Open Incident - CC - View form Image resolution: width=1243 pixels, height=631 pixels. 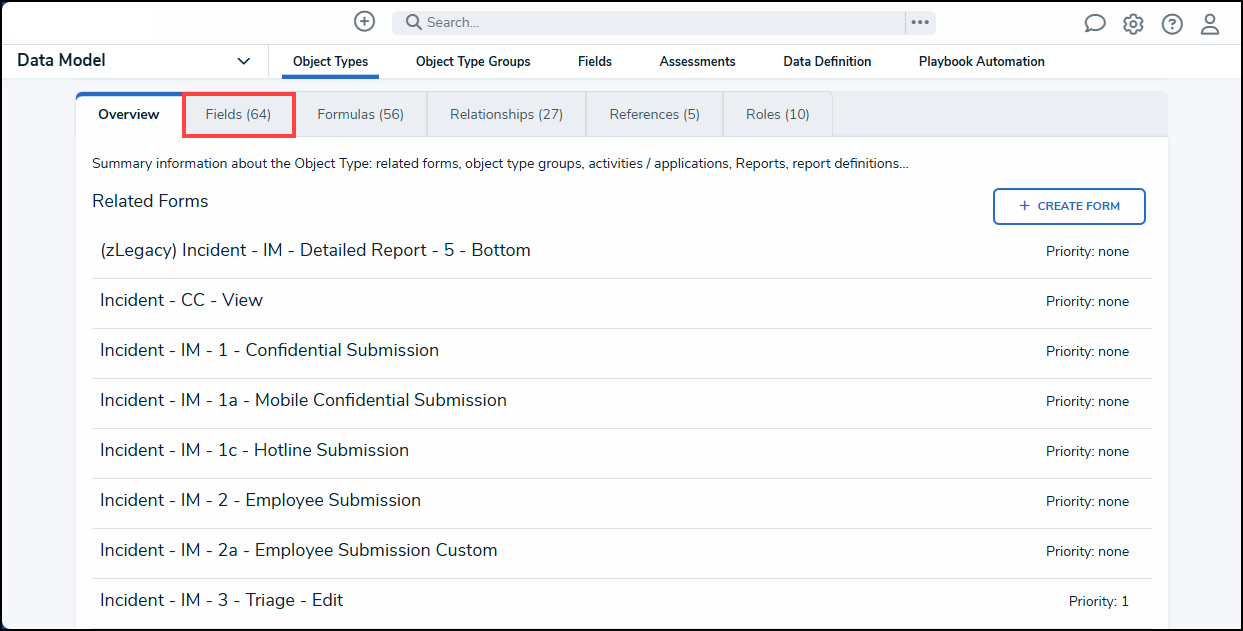pos(181,300)
